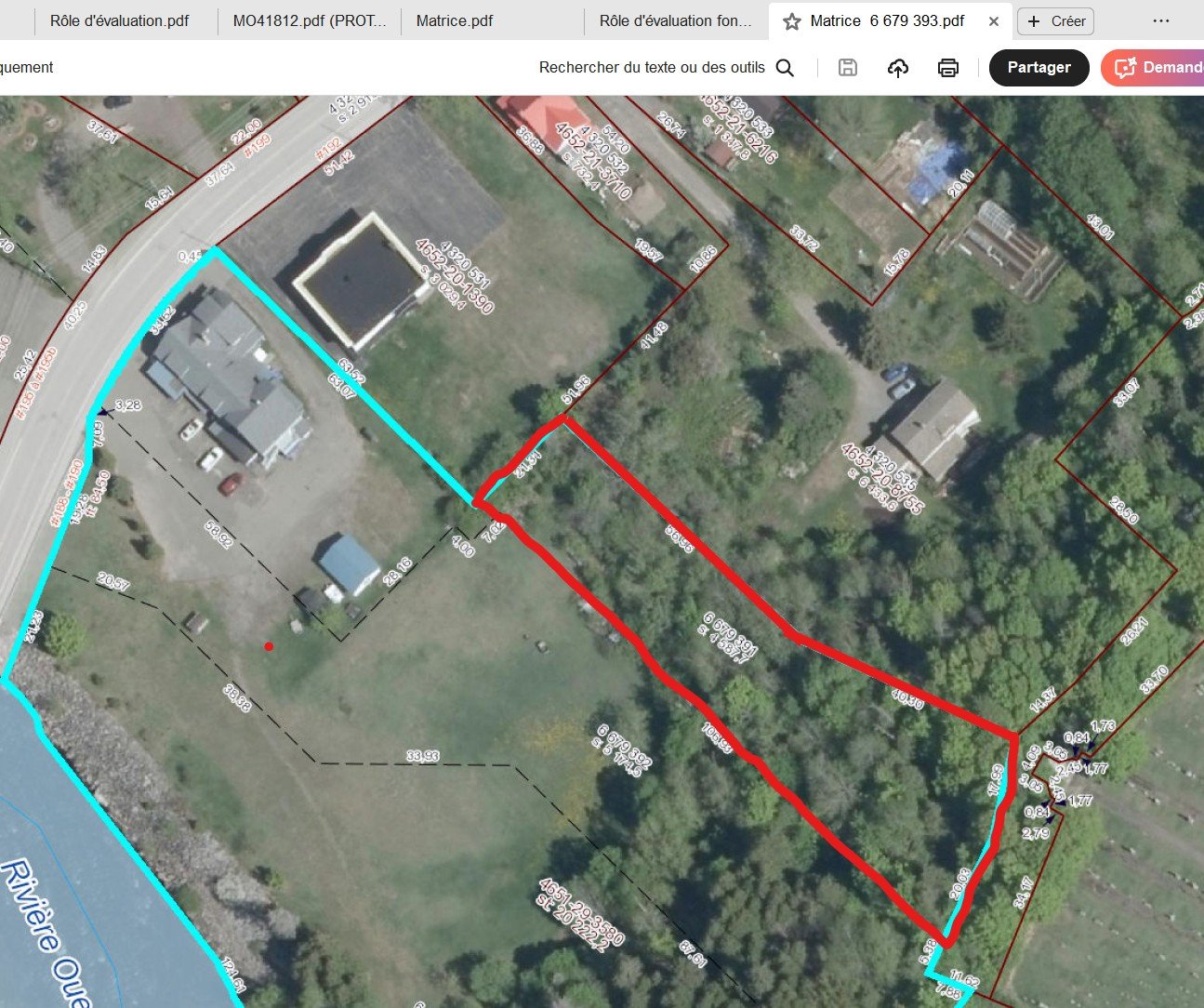The width and height of the screenshot is (1204, 1008).
Task: Click the search magnifier icon
Action: pyautogui.click(x=785, y=68)
